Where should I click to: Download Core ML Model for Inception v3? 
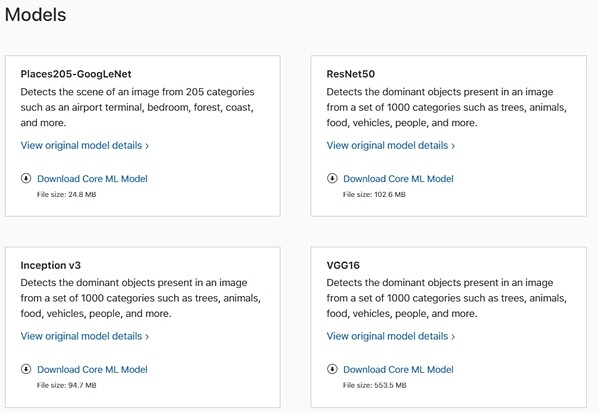point(92,369)
